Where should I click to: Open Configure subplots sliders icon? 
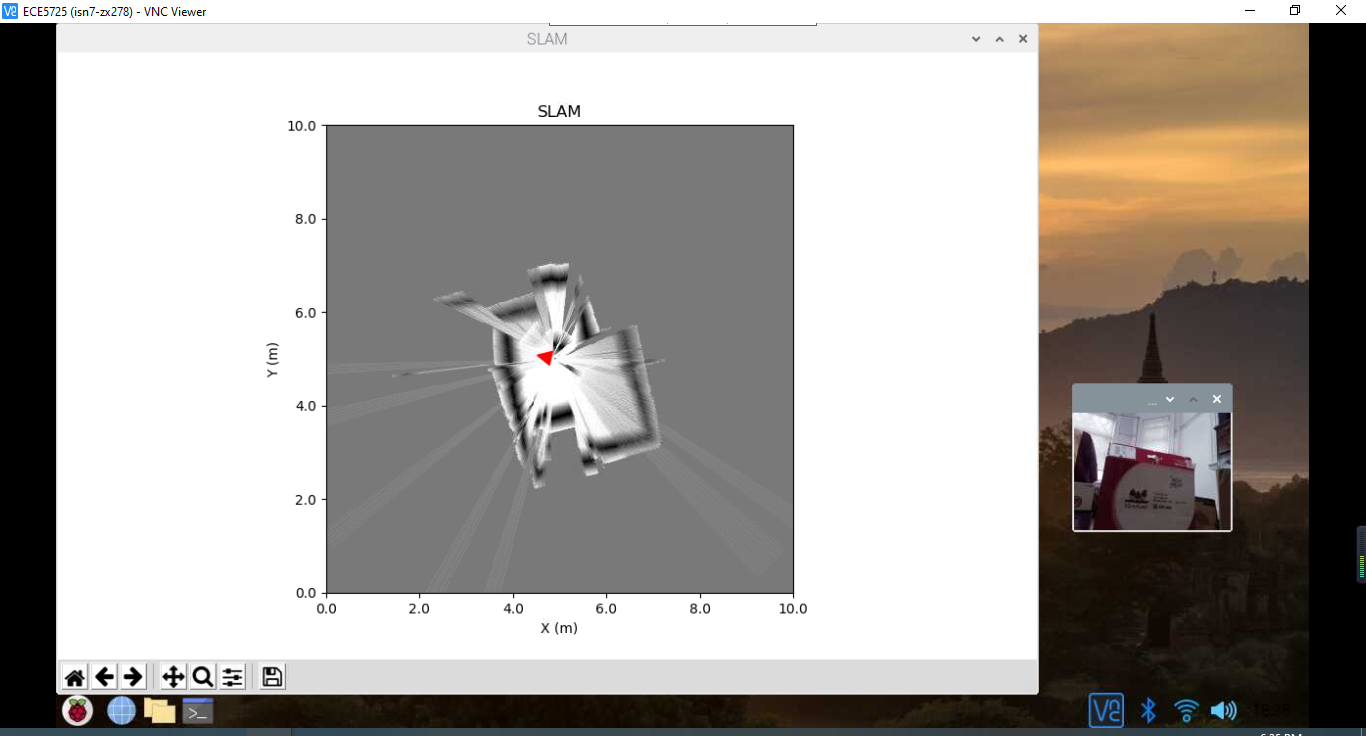232,677
